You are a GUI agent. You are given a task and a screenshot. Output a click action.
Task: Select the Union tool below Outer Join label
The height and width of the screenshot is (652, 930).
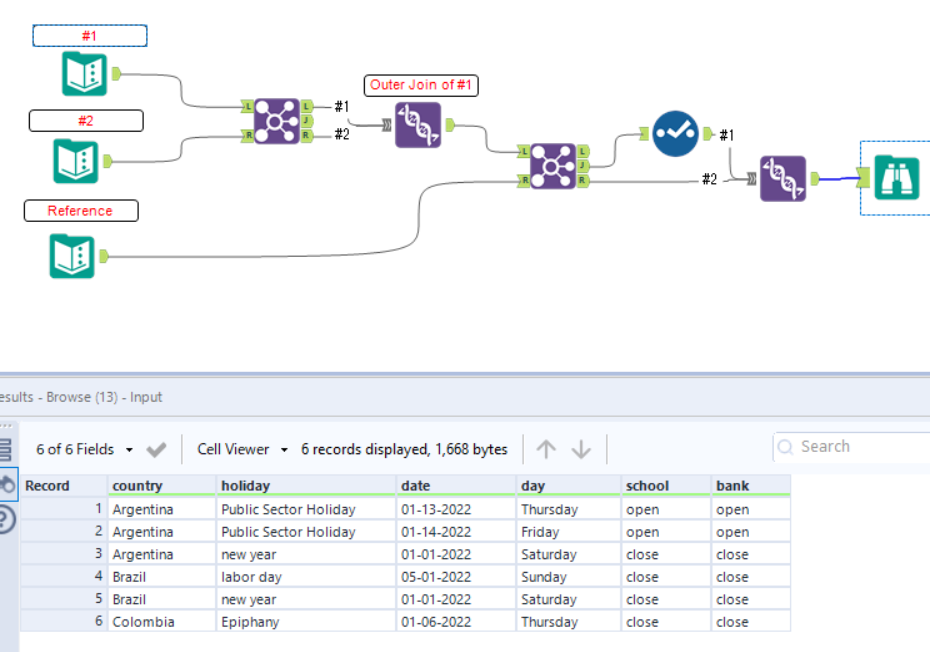[418, 125]
